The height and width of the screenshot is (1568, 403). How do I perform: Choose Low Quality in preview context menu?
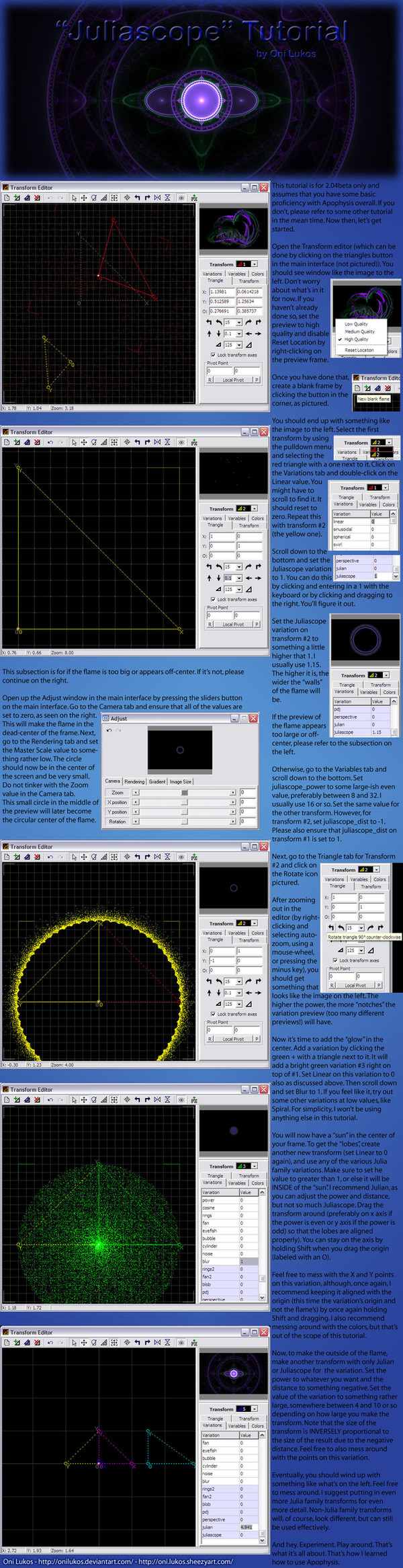(x=356, y=323)
